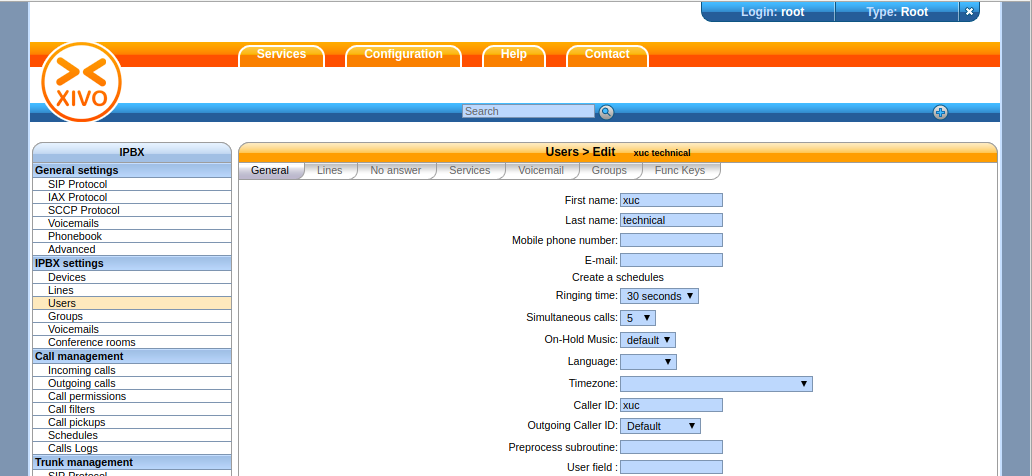Open Incoming calls in the sidebar
Screen dimensions: 1032x476
click(81, 371)
